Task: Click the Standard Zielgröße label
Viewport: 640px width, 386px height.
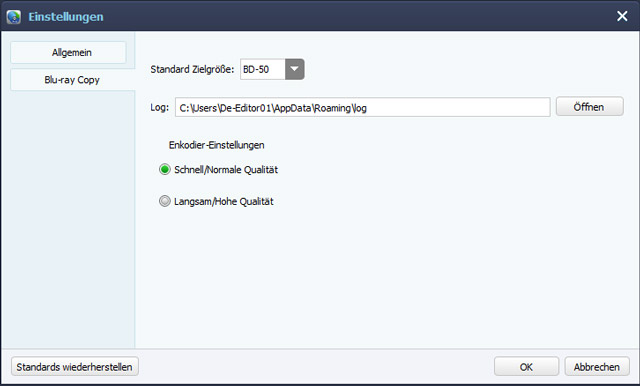Action: click(x=192, y=69)
